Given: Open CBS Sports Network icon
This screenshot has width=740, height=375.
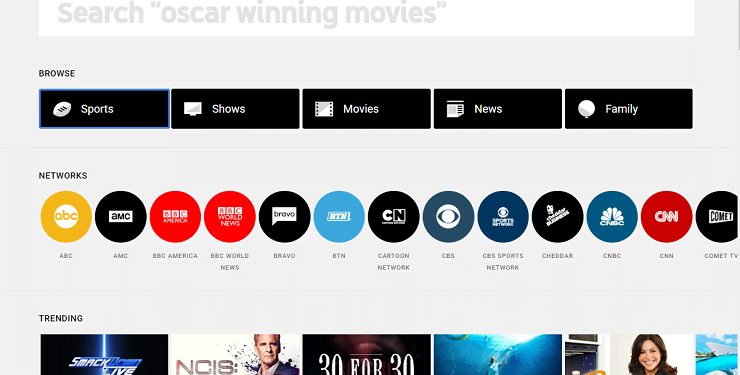Looking at the screenshot, I should pyautogui.click(x=503, y=217).
